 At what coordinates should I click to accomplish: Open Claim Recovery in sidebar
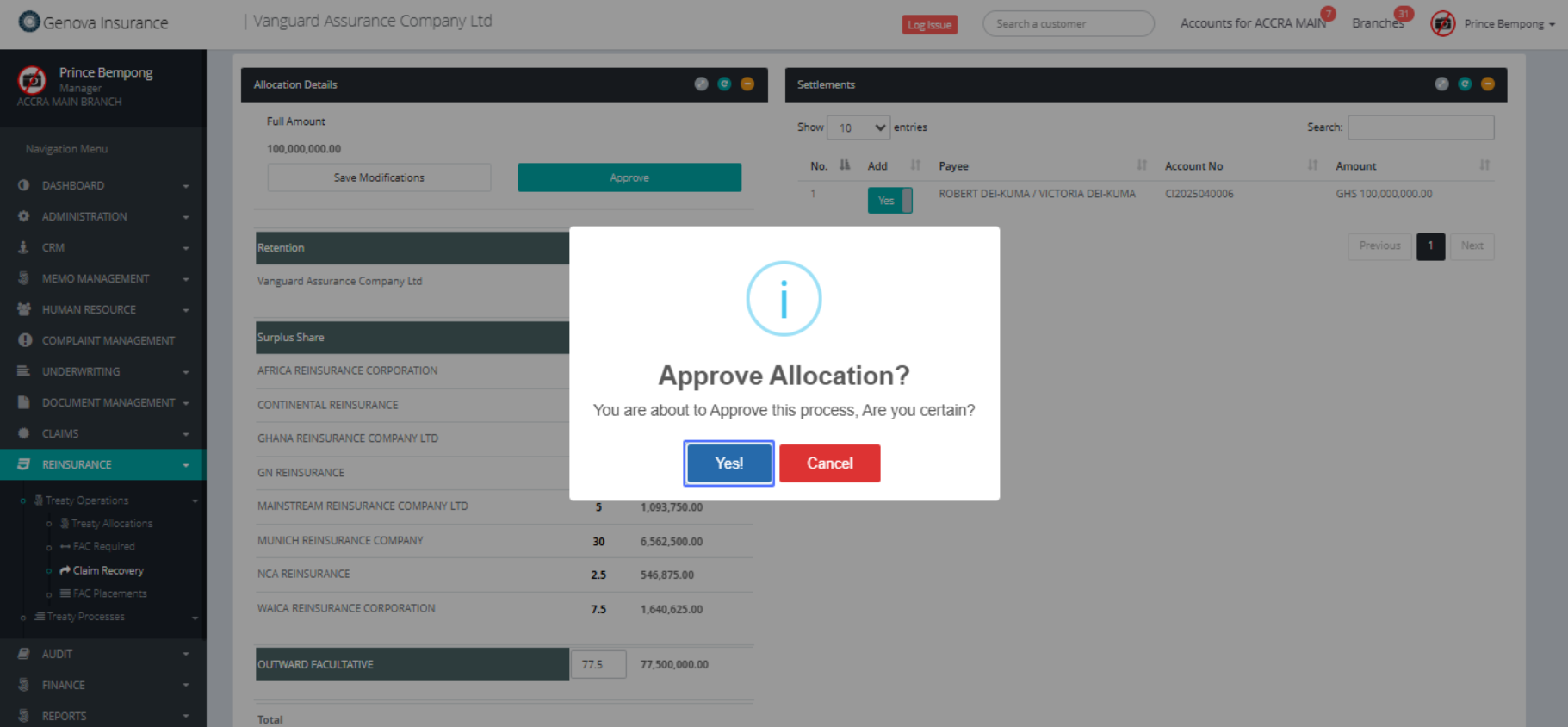[108, 570]
